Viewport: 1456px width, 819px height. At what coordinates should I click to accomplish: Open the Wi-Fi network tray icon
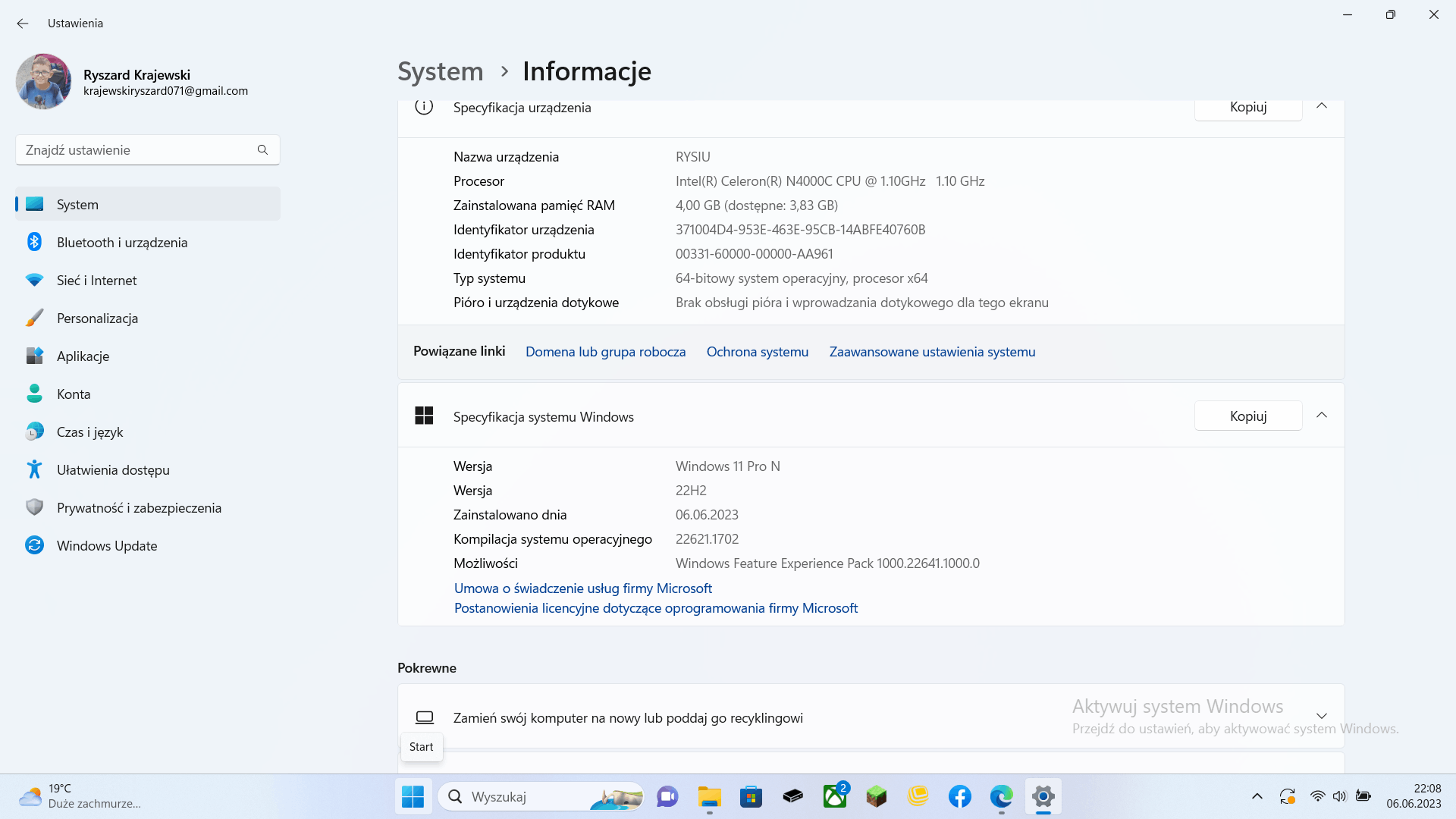pyautogui.click(x=1317, y=796)
